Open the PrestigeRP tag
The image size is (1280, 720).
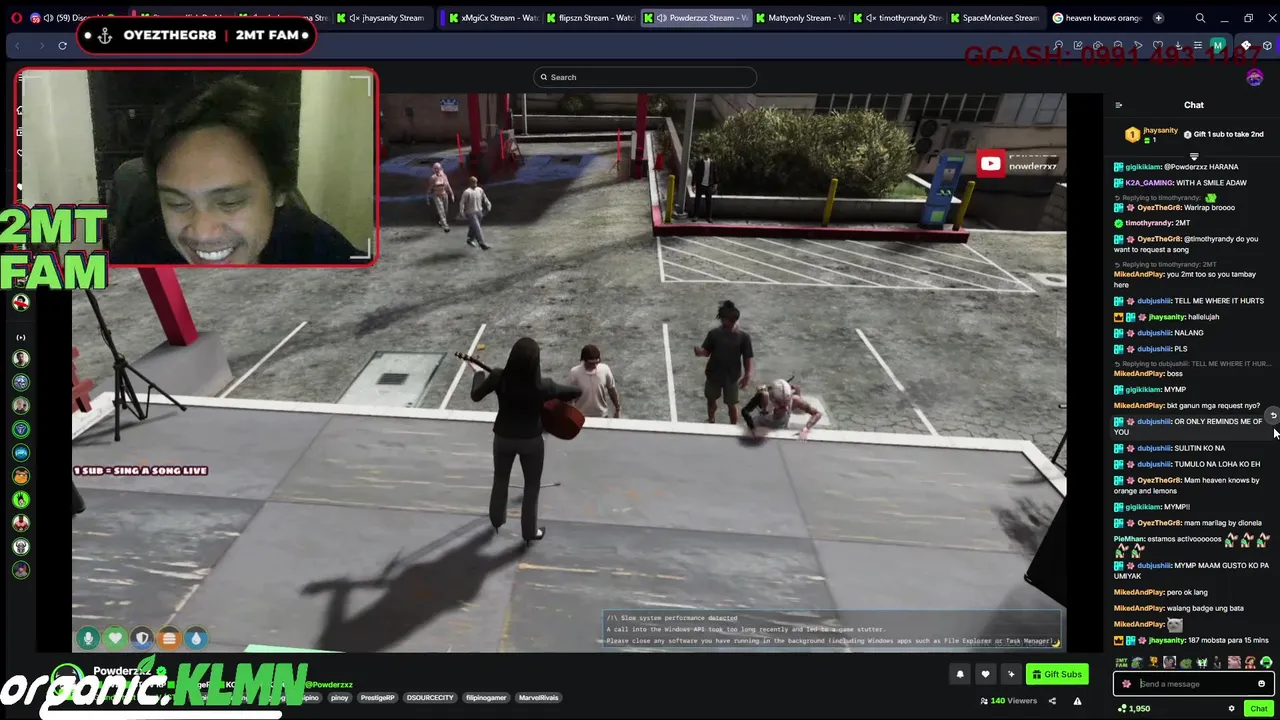378,698
